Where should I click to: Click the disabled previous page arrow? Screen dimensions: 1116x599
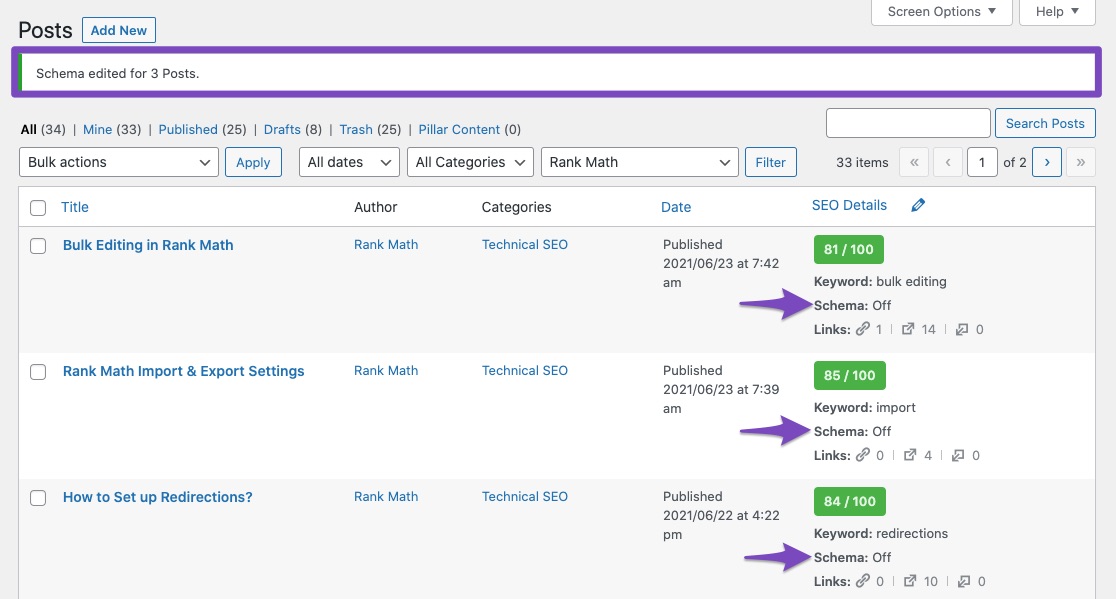point(948,162)
